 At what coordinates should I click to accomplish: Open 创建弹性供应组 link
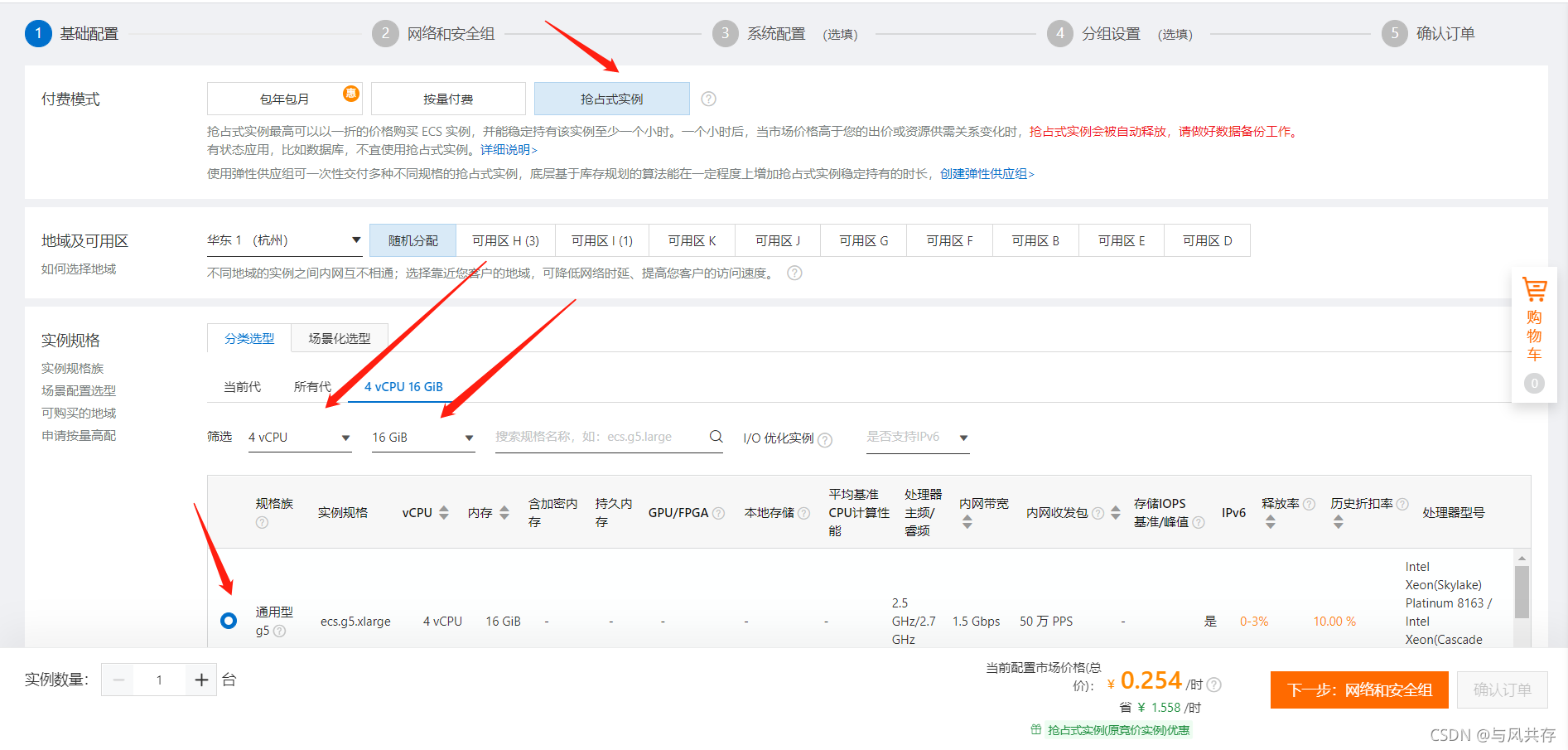pyautogui.click(x=987, y=174)
